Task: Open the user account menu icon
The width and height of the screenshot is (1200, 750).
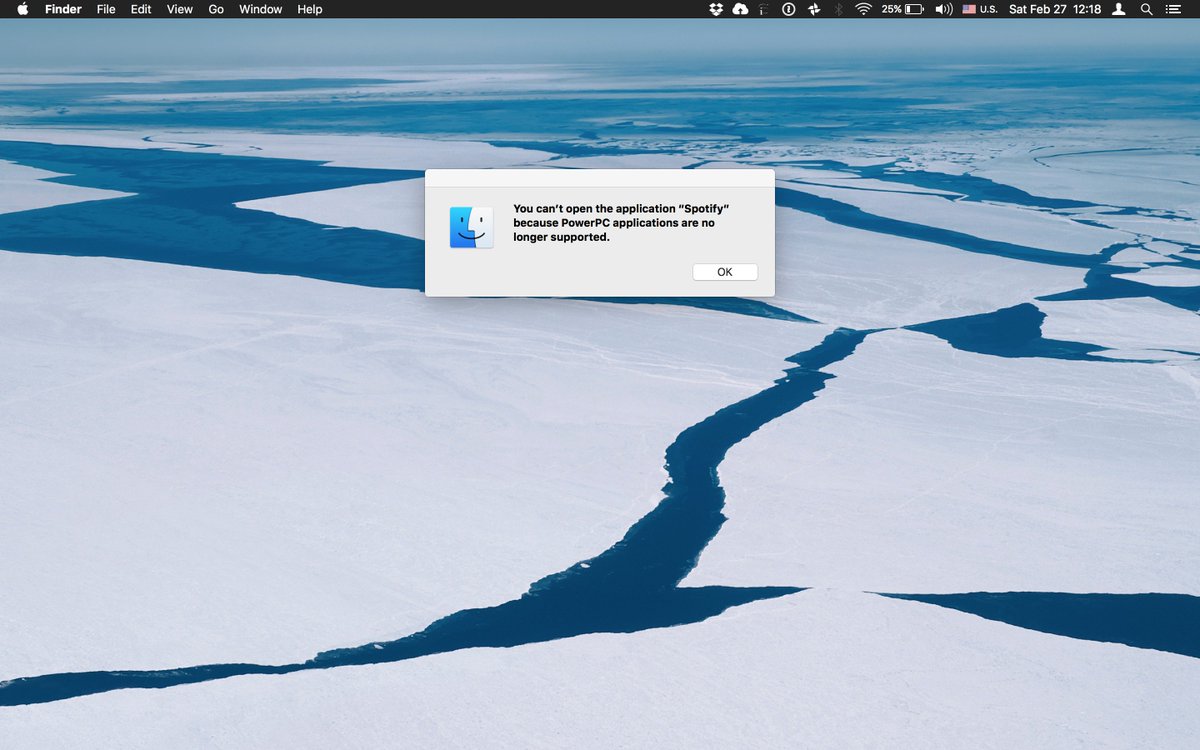Action: [1119, 9]
